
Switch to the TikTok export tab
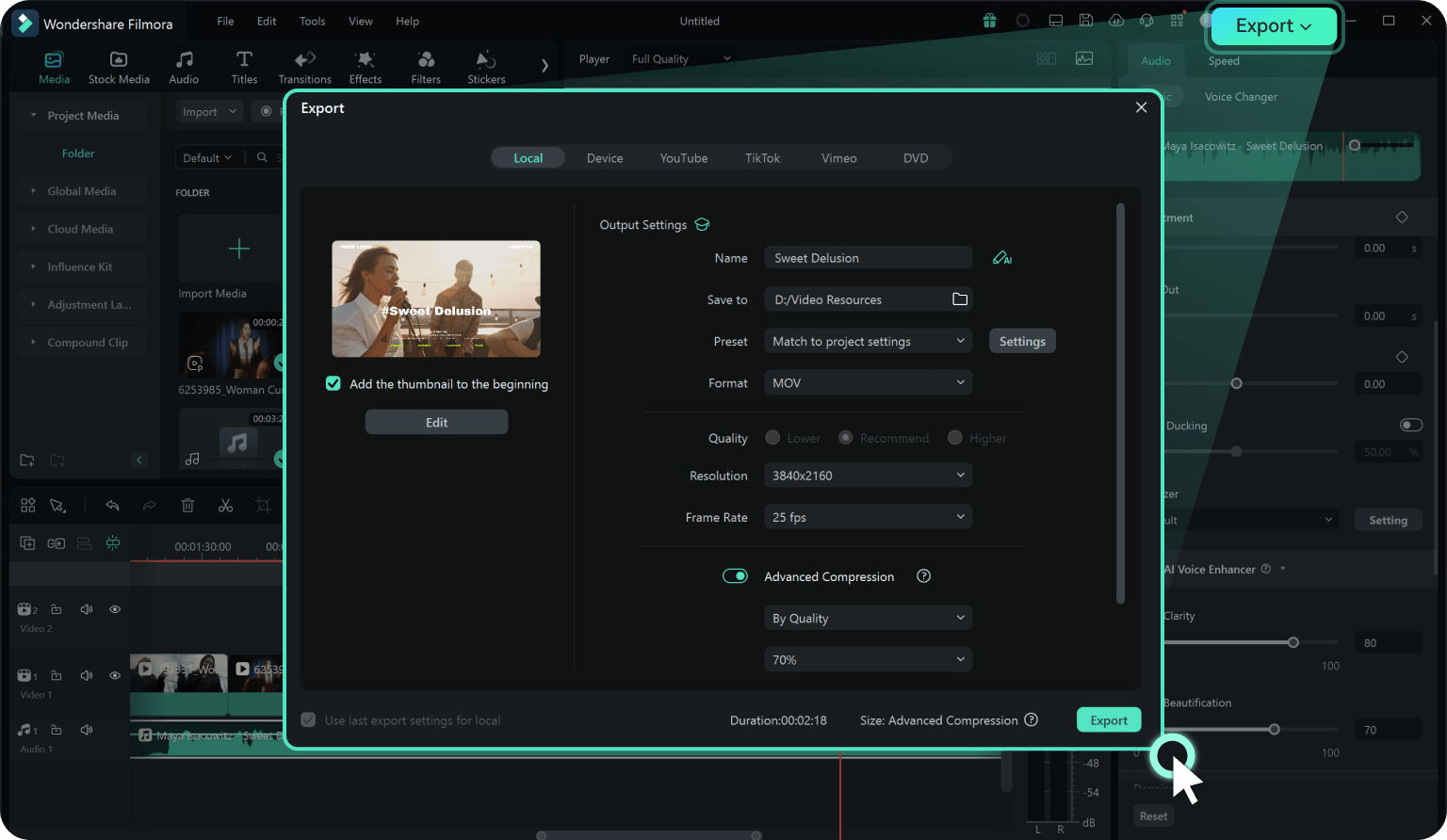(x=762, y=157)
